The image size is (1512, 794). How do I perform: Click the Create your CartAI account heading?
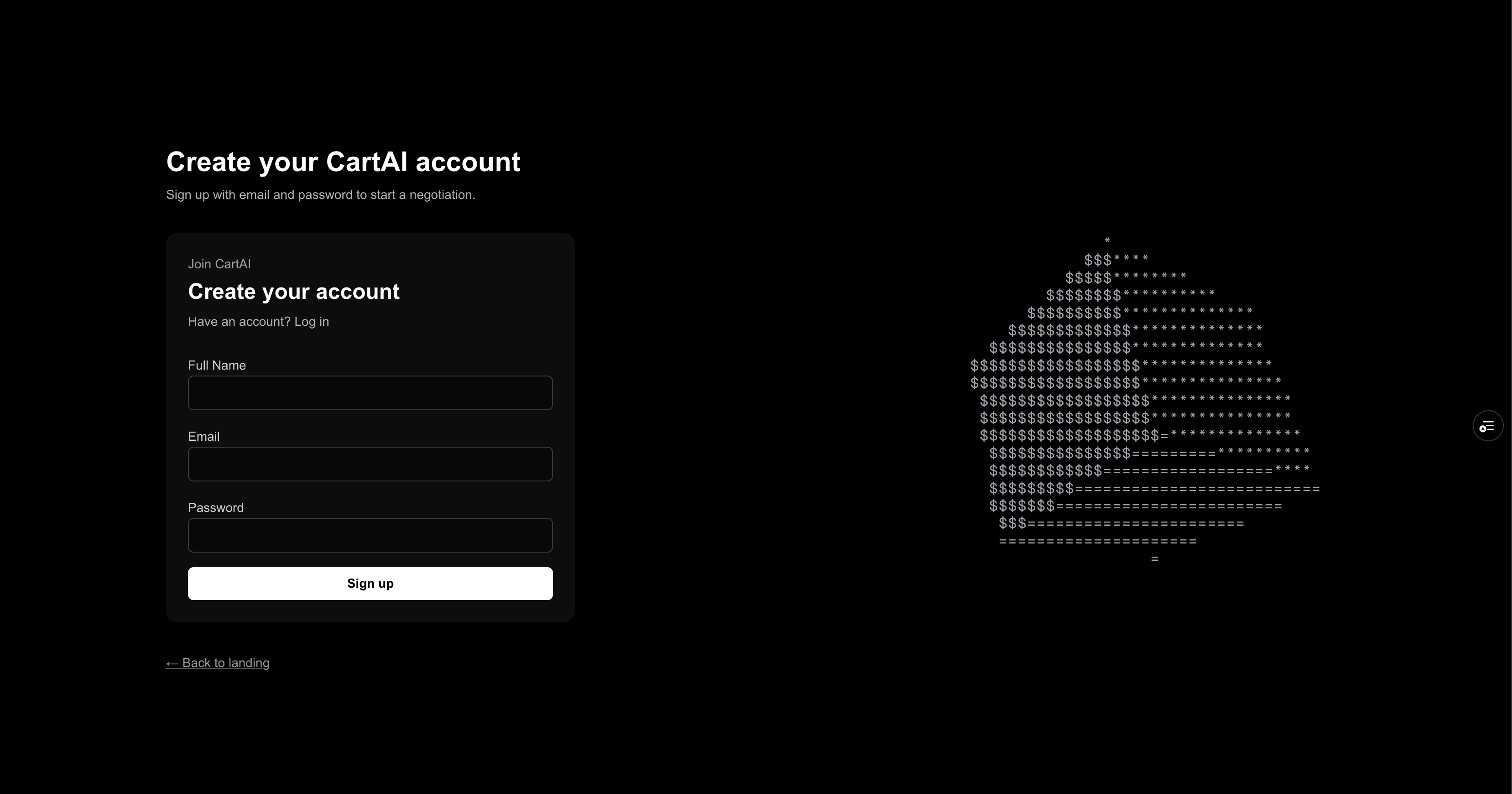(x=343, y=162)
